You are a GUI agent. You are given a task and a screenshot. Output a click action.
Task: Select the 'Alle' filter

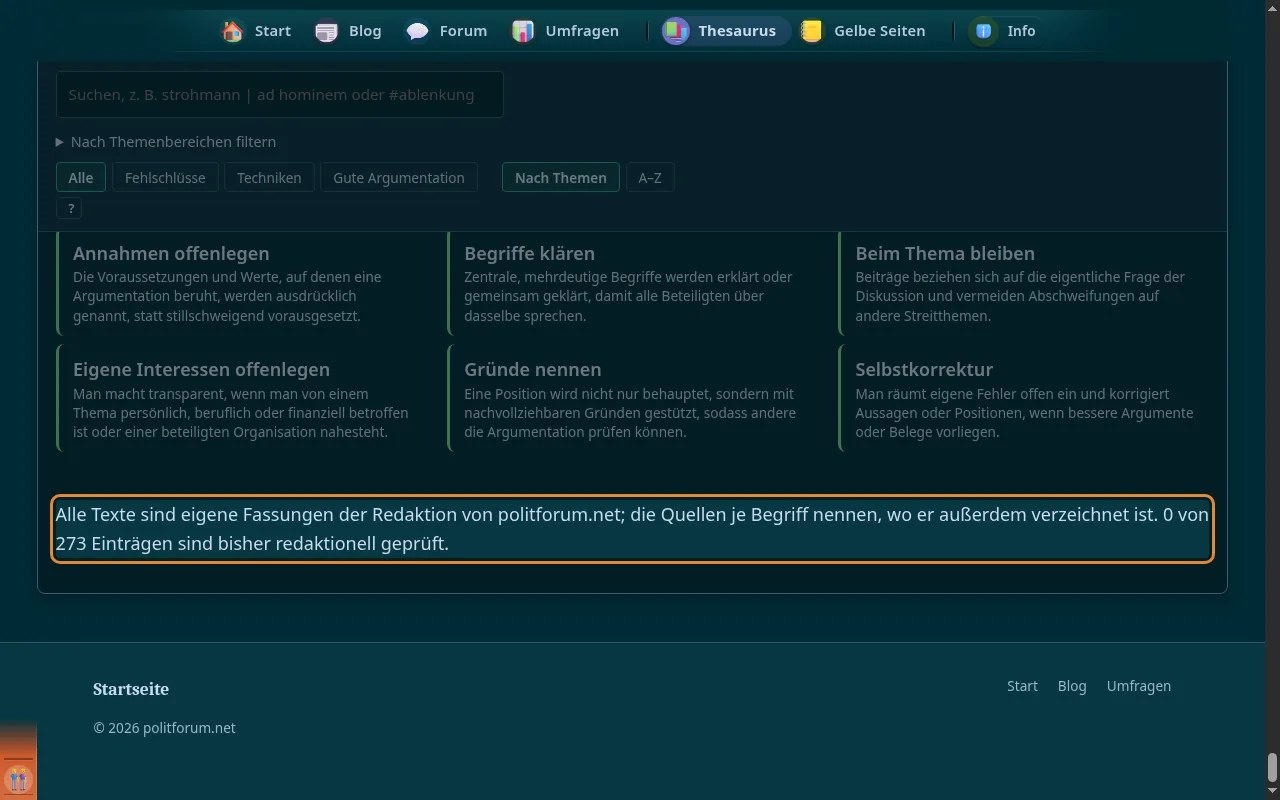pos(81,177)
